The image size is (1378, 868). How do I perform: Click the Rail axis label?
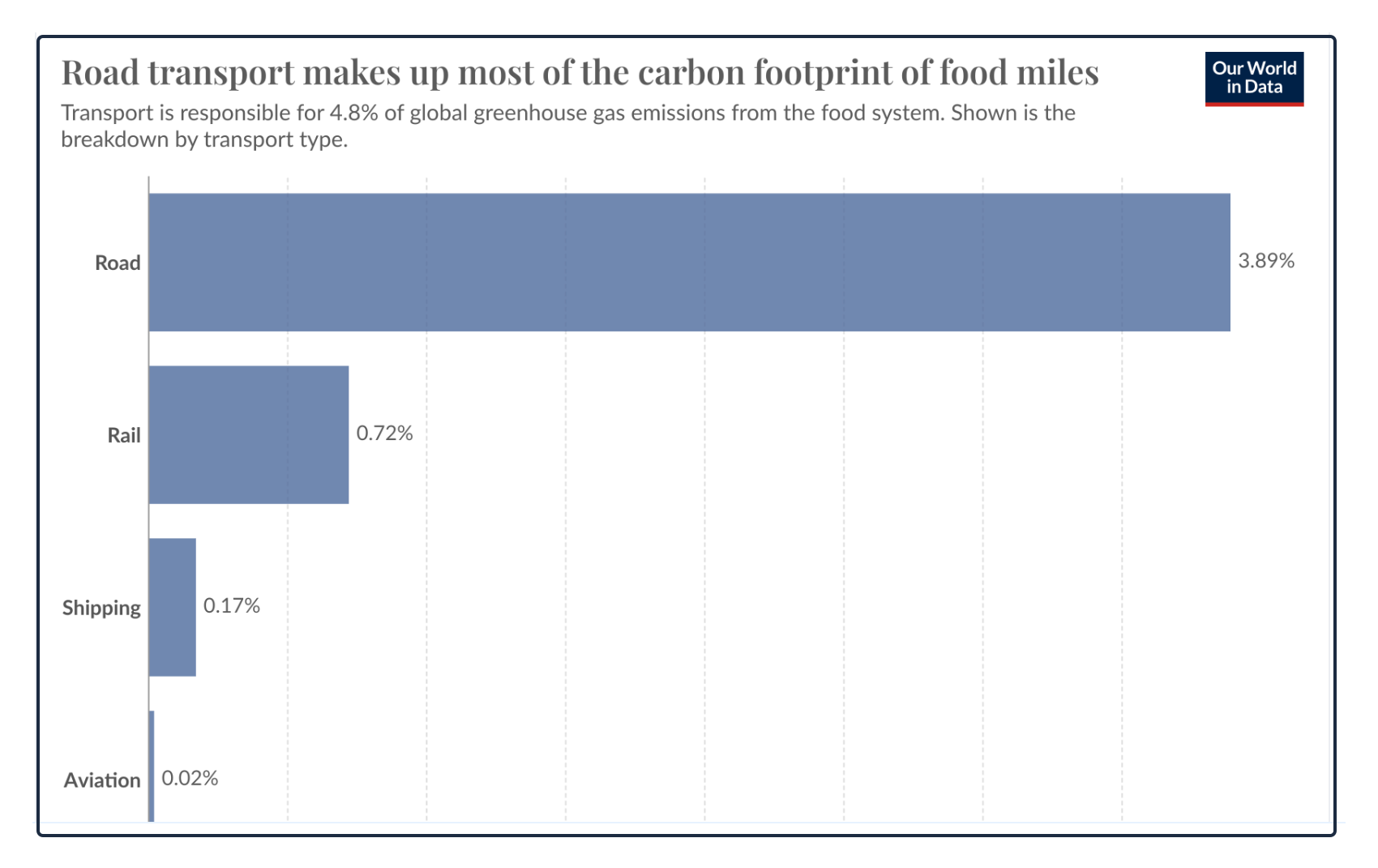tap(124, 435)
